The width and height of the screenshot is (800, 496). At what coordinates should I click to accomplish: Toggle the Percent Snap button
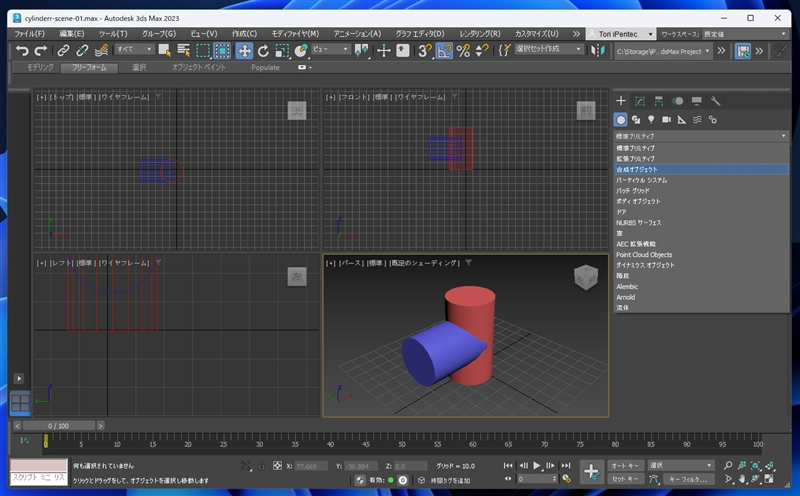463,51
